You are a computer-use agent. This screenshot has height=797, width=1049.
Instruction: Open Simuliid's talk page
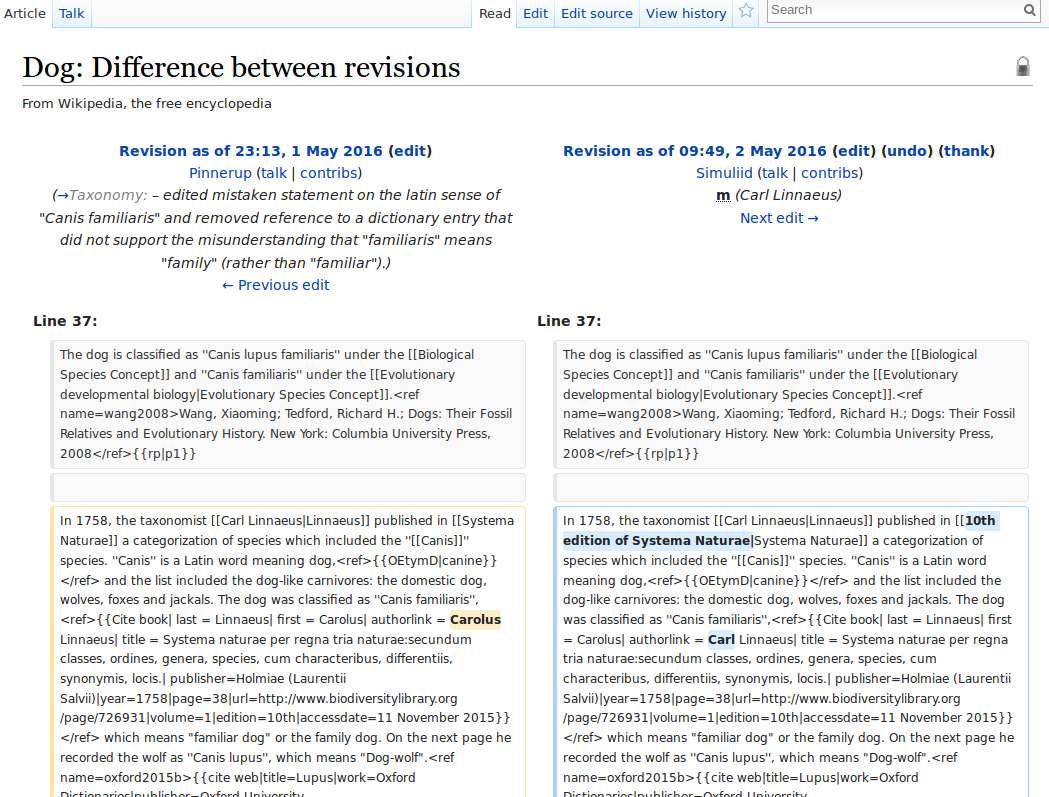[x=775, y=173]
